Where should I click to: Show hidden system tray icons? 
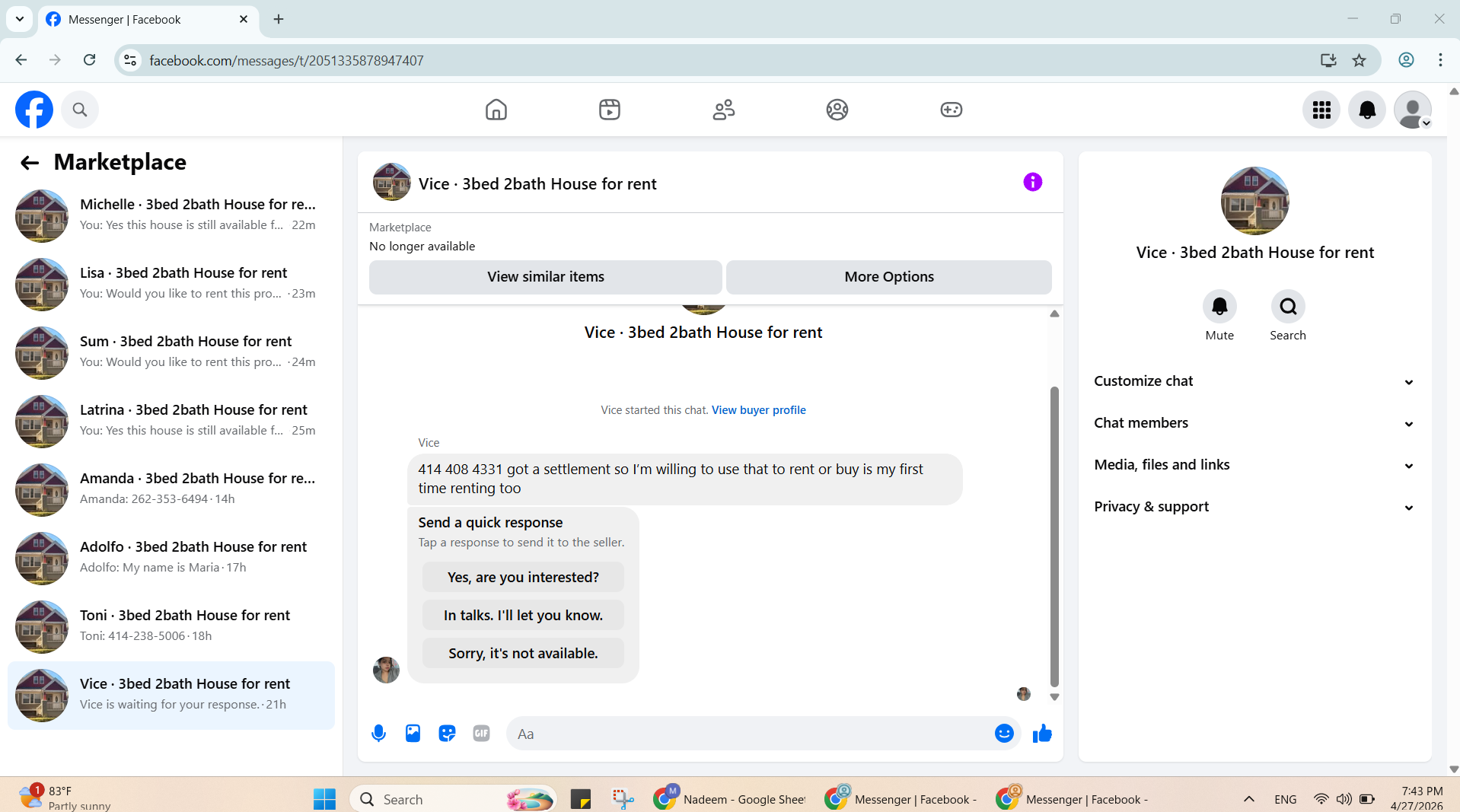click(1249, 799)
